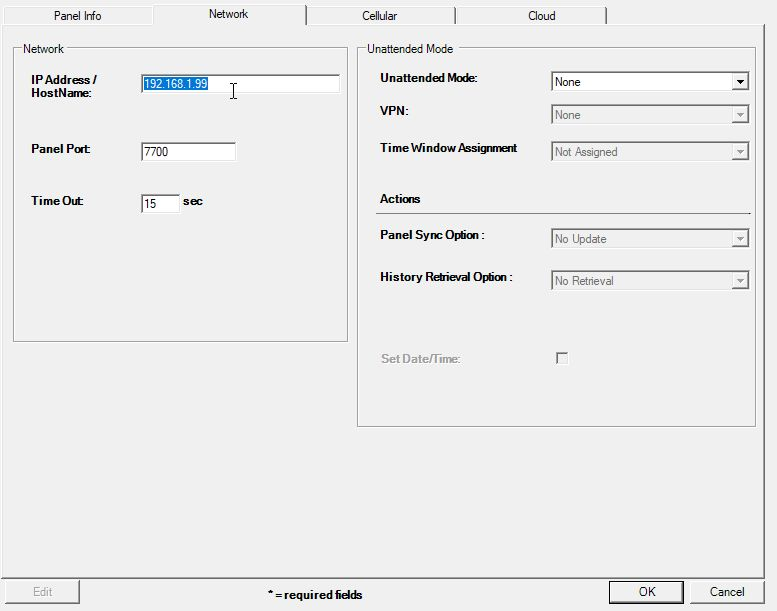Click the Actions section heading
777x611 pixels.
(x=400, y=199)
